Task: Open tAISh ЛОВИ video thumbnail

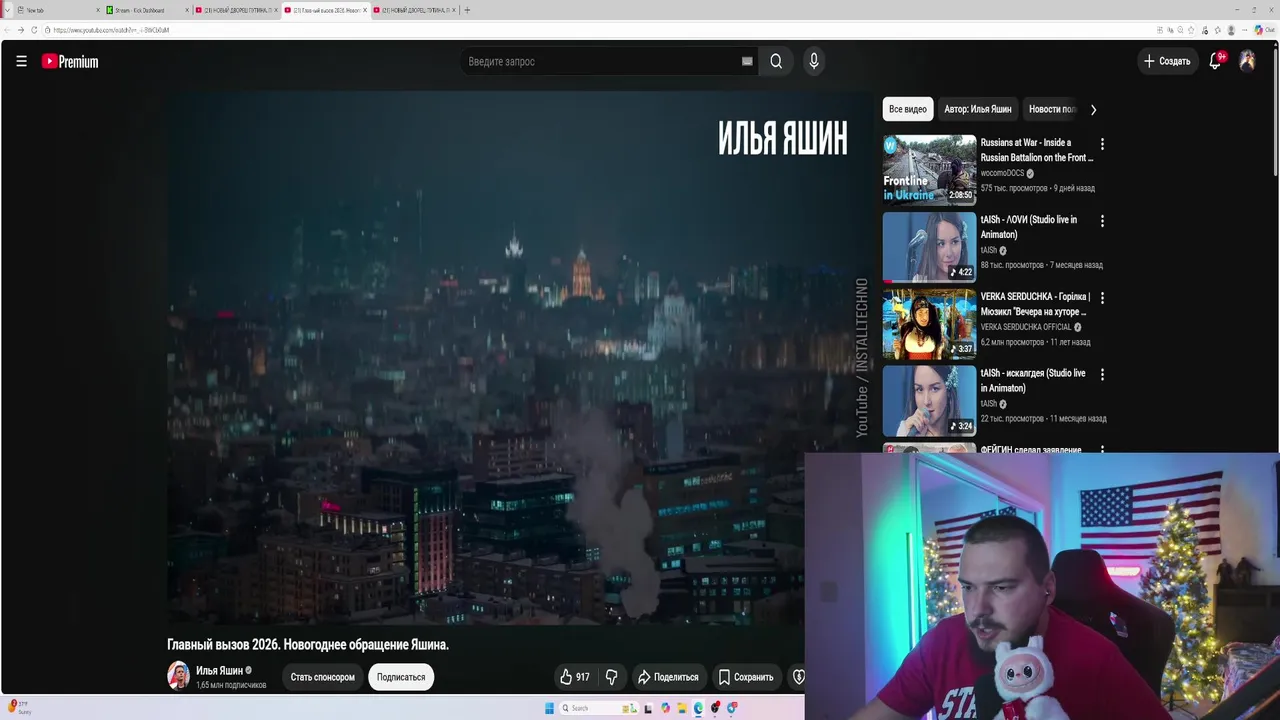Action: click(x=929, y=247)
